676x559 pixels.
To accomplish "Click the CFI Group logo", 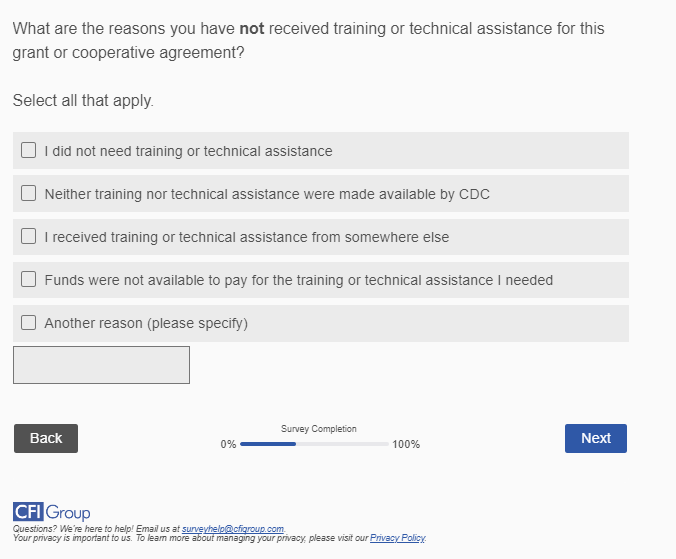I will [51, 513].
